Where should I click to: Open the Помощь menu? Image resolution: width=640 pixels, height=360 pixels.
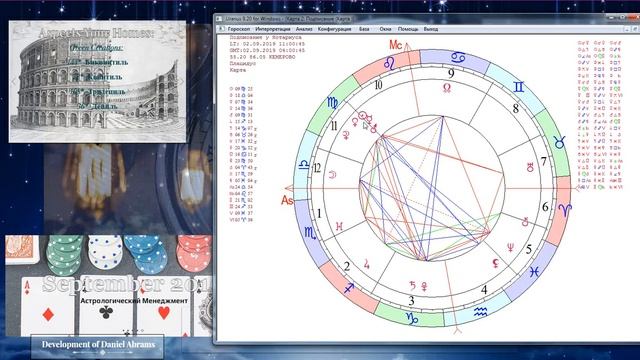click(408, 29)
